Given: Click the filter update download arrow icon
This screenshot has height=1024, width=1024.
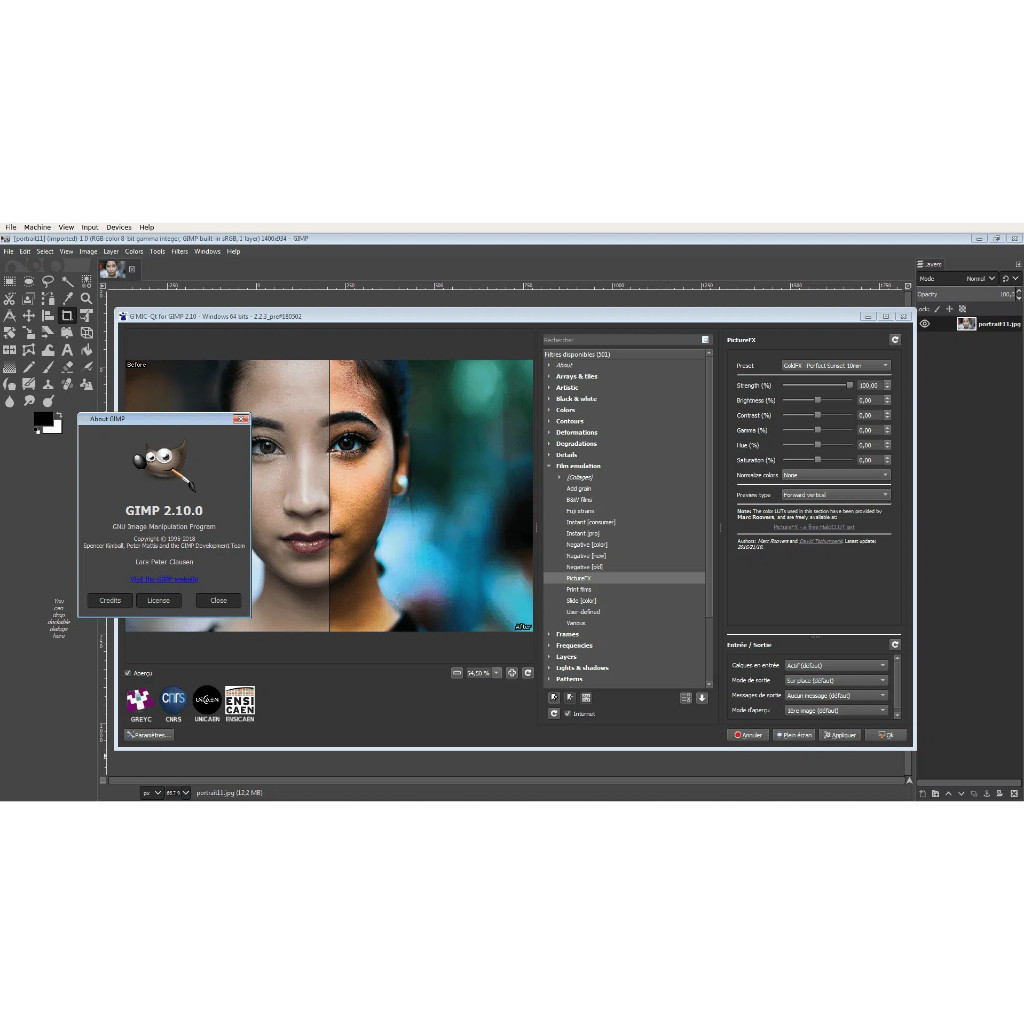Looking at the screenshot, I should [x=702, y=698].
